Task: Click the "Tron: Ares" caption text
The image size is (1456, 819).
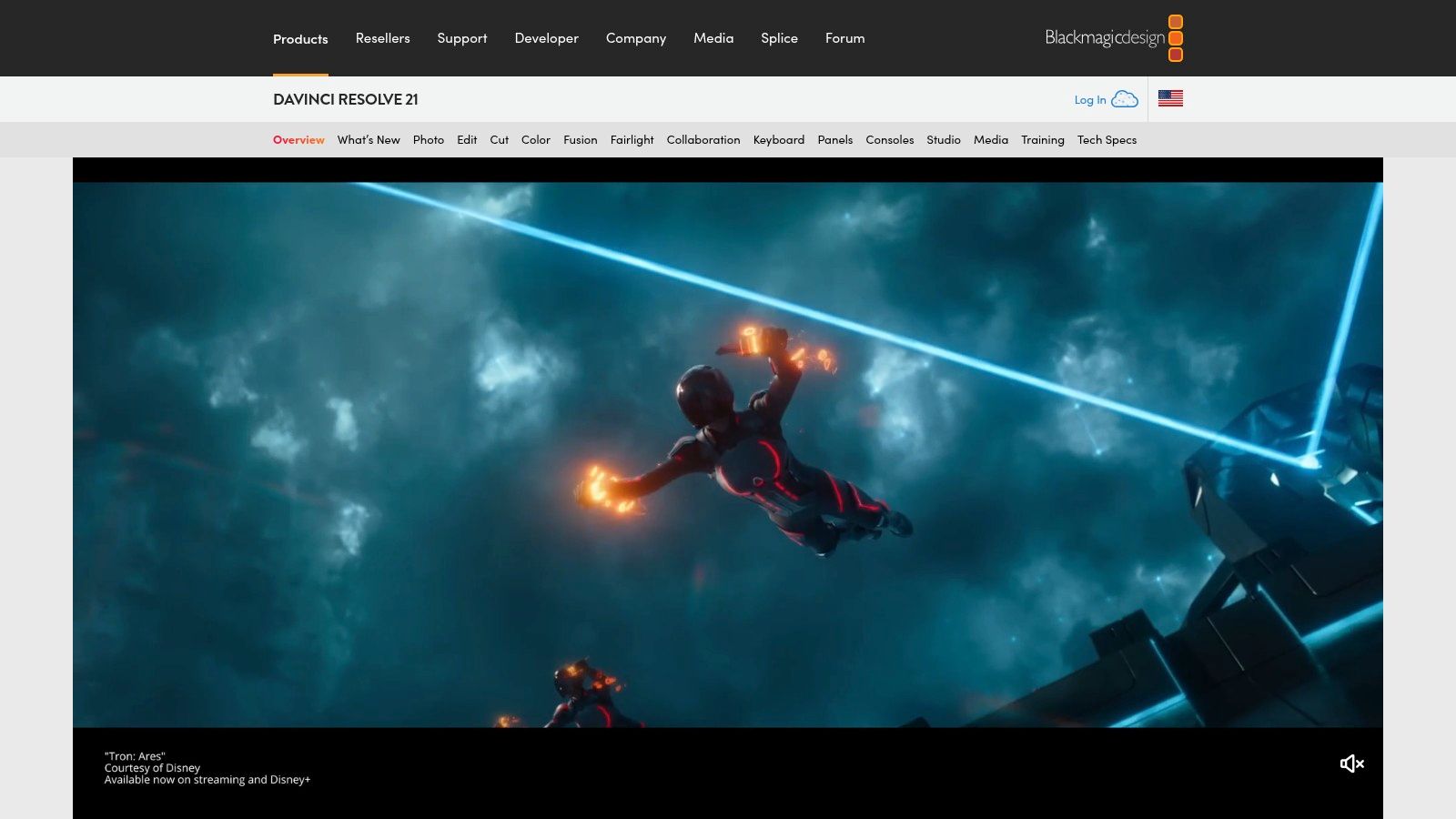Action: tap(135, 756)
